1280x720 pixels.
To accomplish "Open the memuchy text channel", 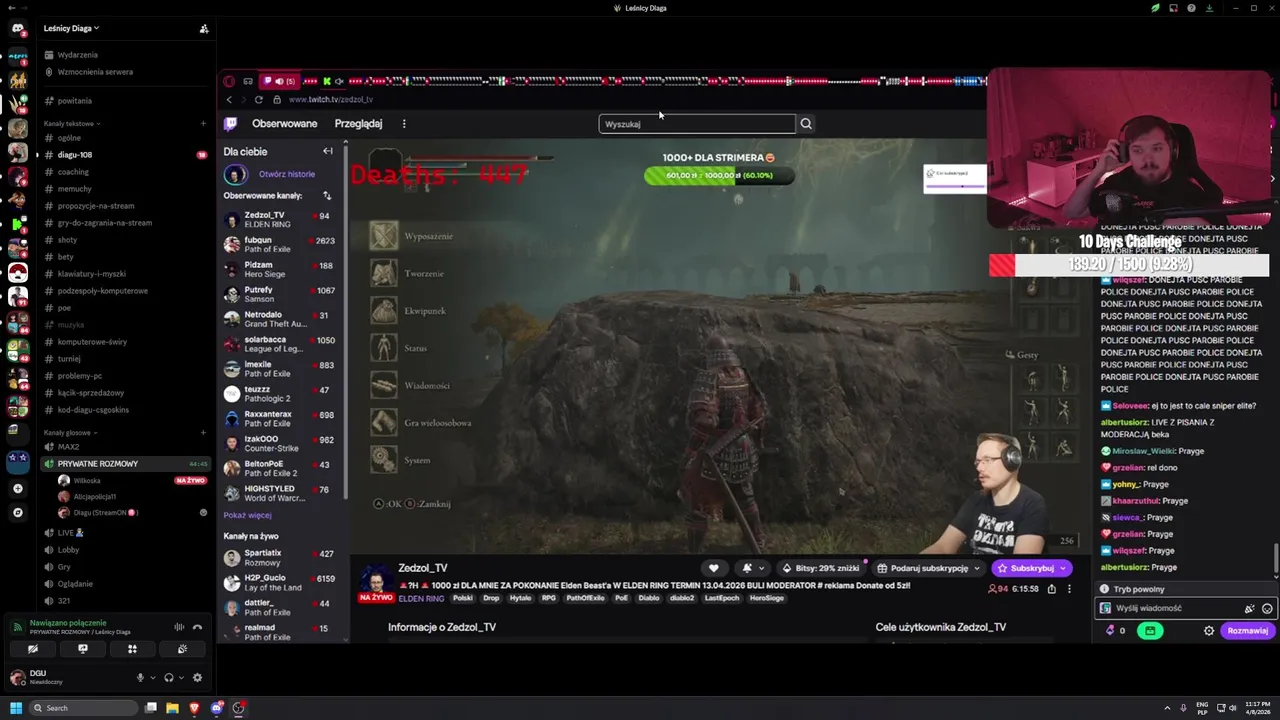I will point(75,189).
